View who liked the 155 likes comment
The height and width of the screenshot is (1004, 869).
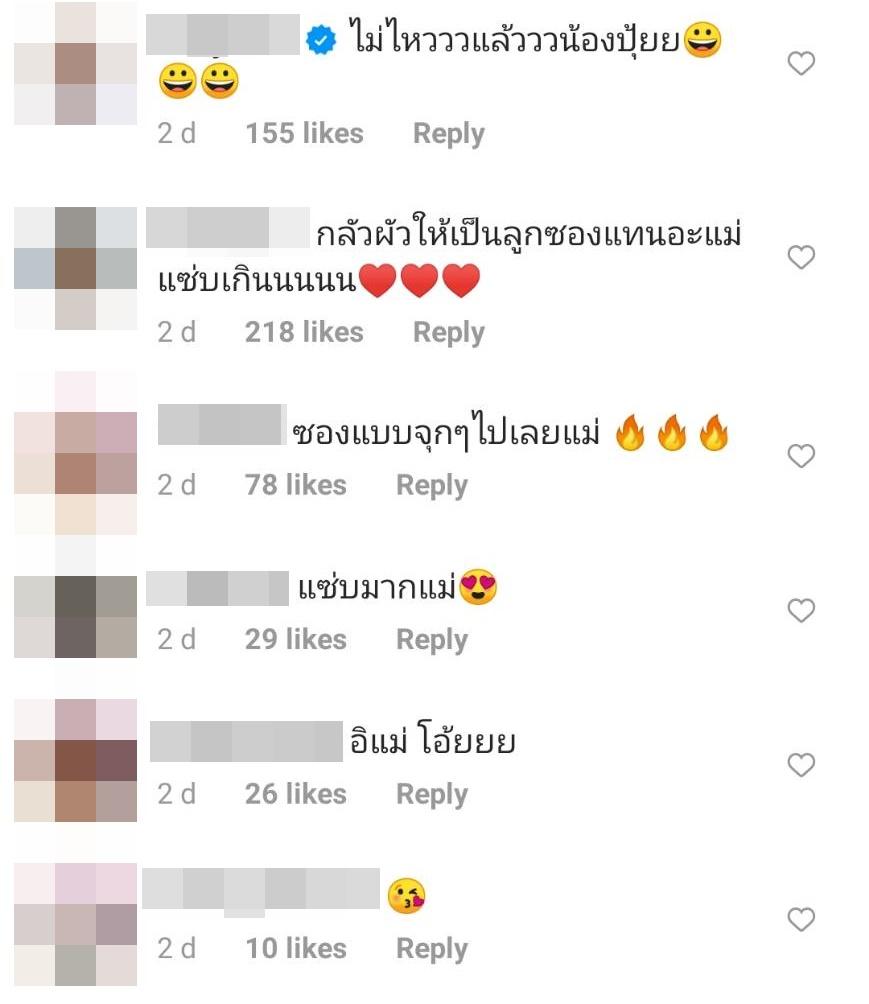(x=305, y=133)
